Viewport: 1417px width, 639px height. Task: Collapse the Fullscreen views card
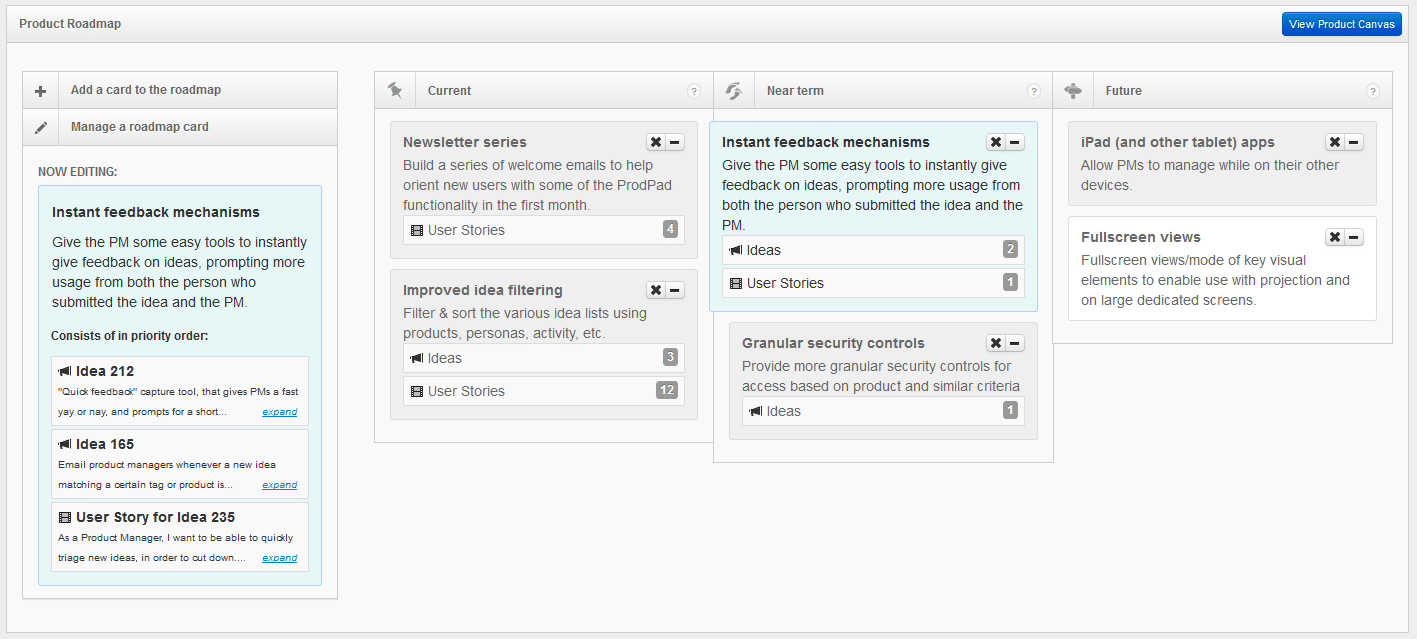[x=1354, y=237]
